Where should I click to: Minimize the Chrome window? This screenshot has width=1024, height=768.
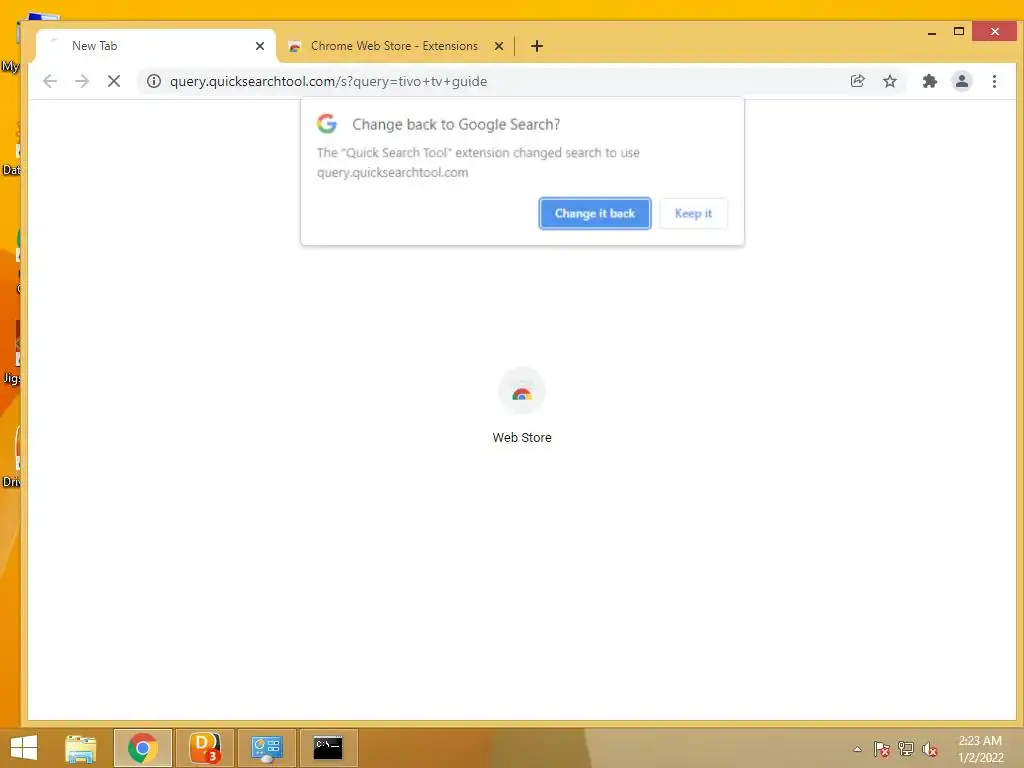(932, 32)
